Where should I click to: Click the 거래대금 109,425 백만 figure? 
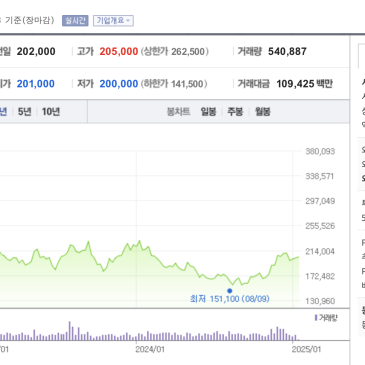pyautogui.click(x=304, y=84)
